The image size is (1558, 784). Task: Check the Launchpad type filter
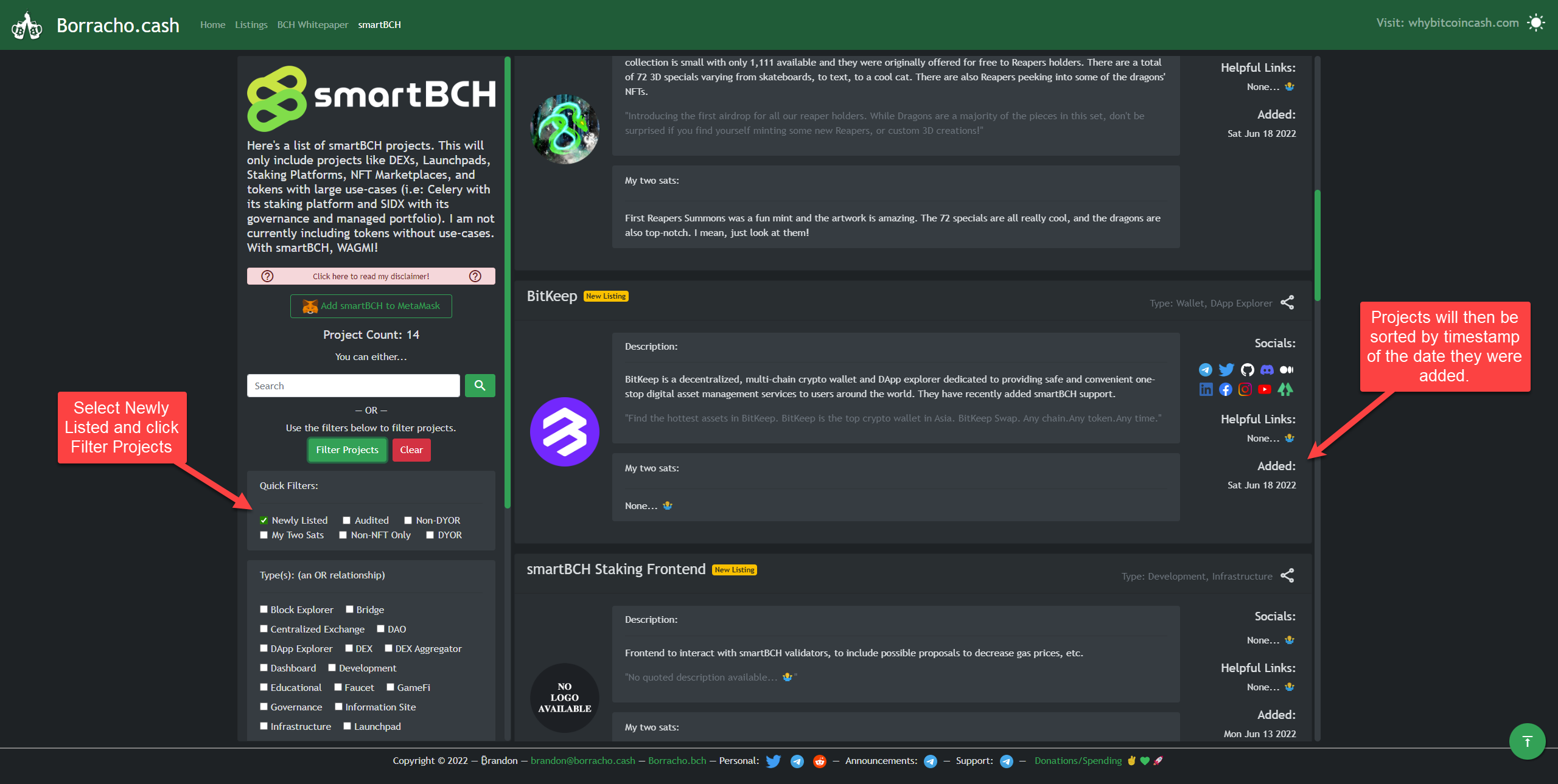347,726
